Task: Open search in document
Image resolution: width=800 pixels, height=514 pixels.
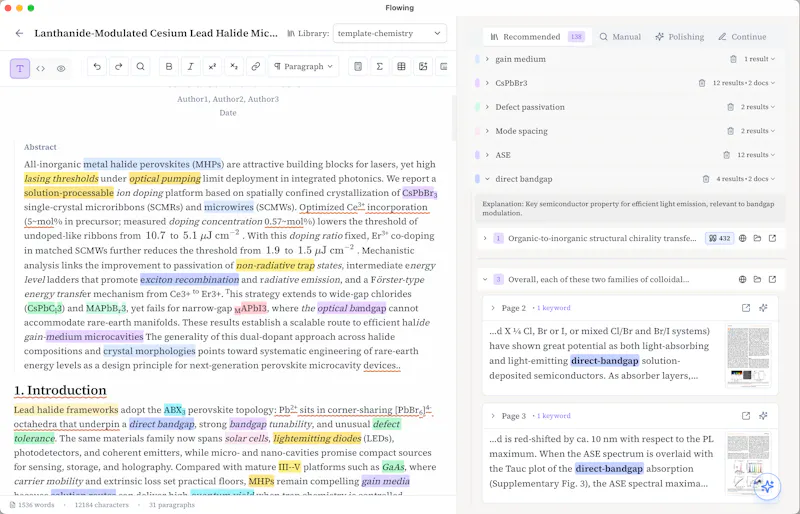Action: 140,66
